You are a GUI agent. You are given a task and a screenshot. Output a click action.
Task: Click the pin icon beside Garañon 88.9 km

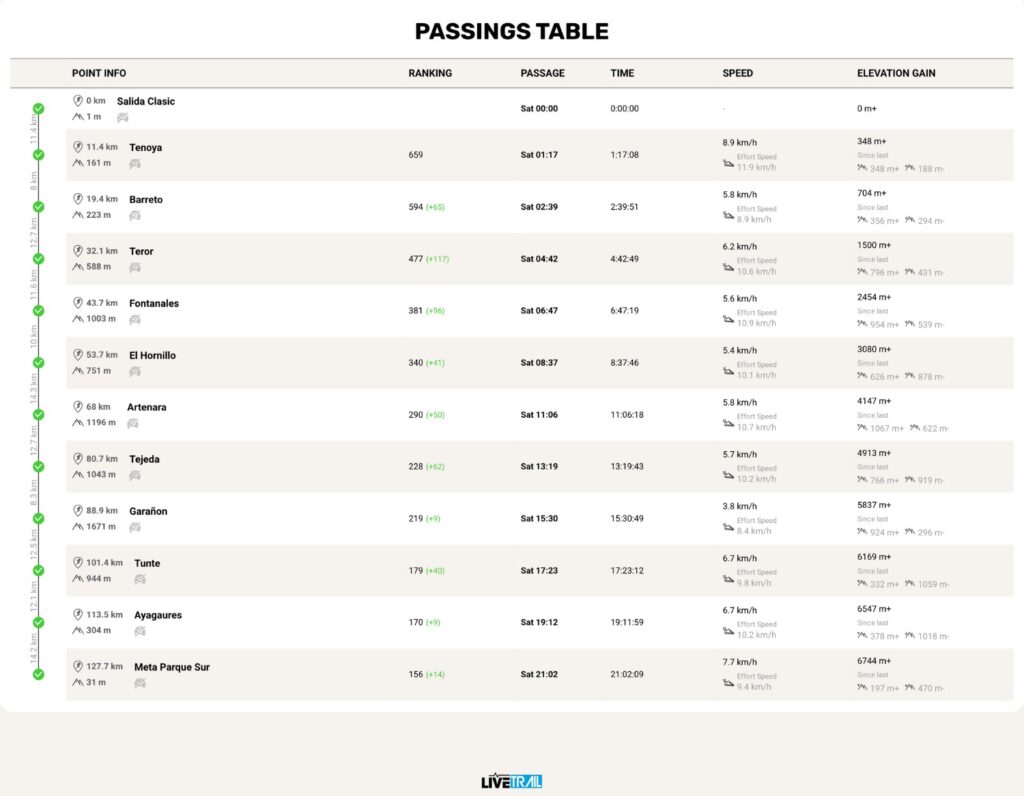pyautogui.click(x=78, y=510)
